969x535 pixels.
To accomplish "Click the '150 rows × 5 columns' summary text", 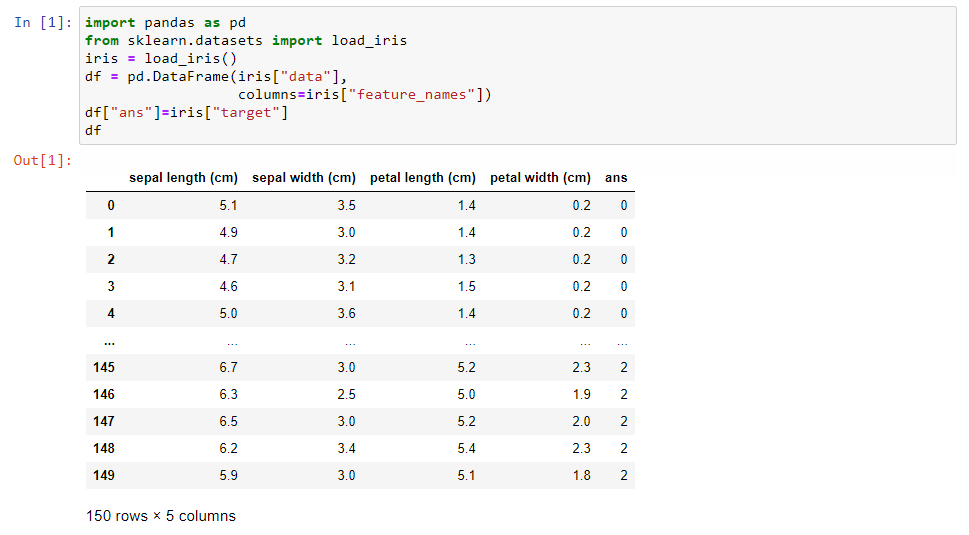I will point(161,516).
